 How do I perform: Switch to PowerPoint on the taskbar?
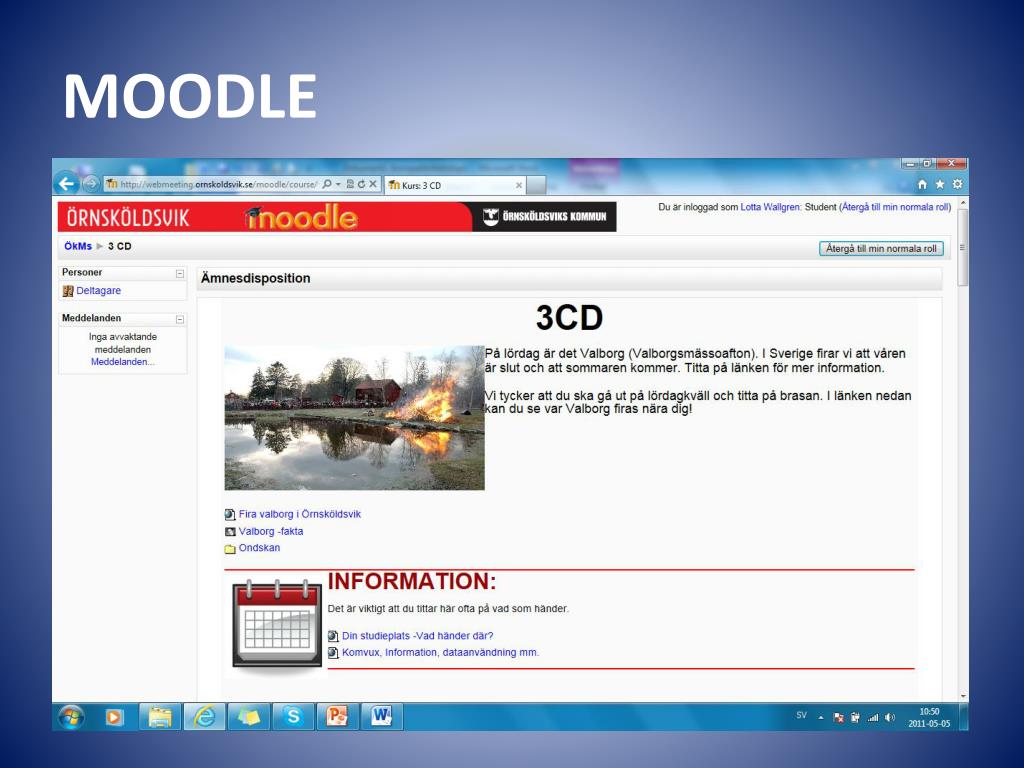337,717
